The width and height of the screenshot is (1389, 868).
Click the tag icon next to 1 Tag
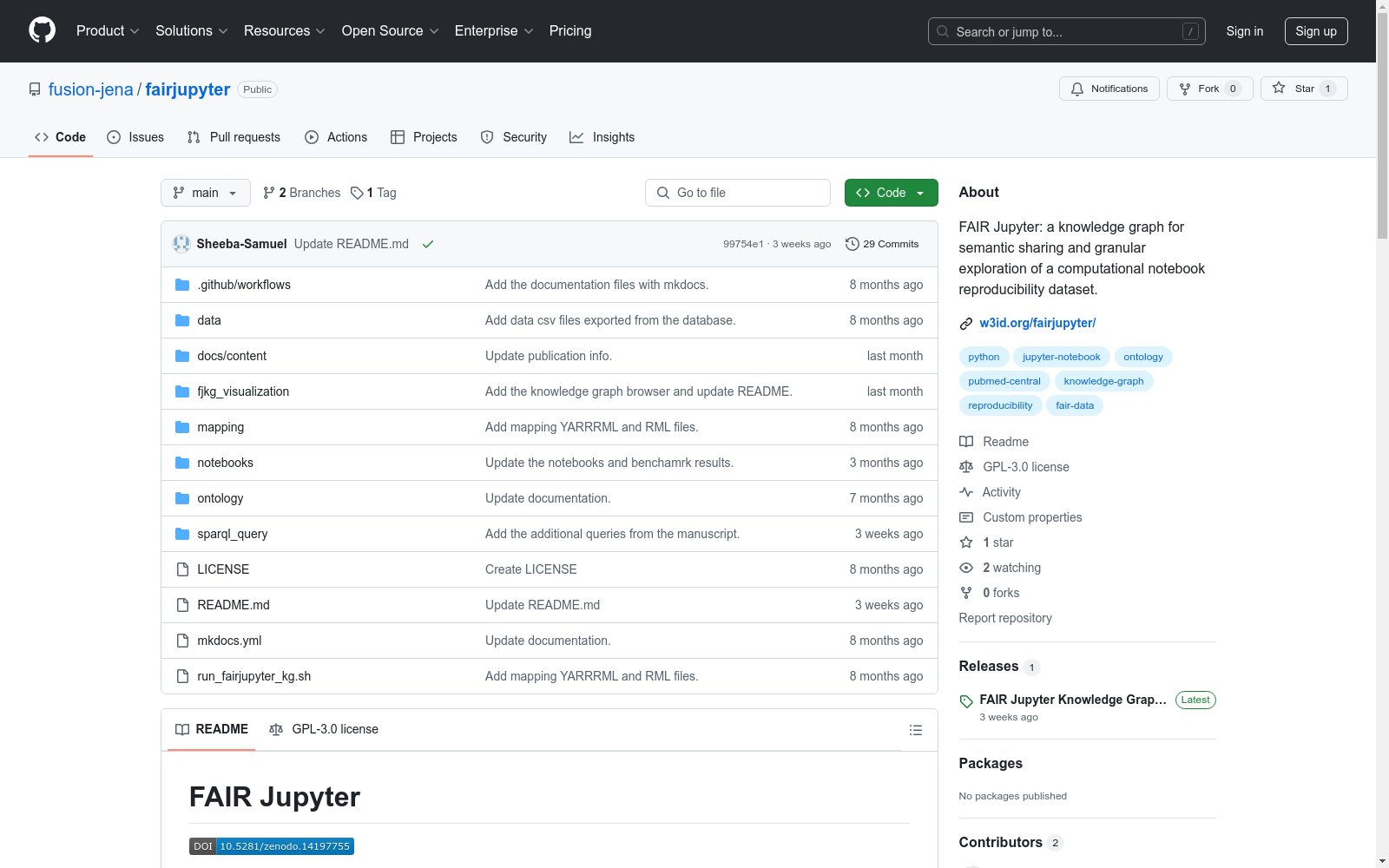coord(357,193)
